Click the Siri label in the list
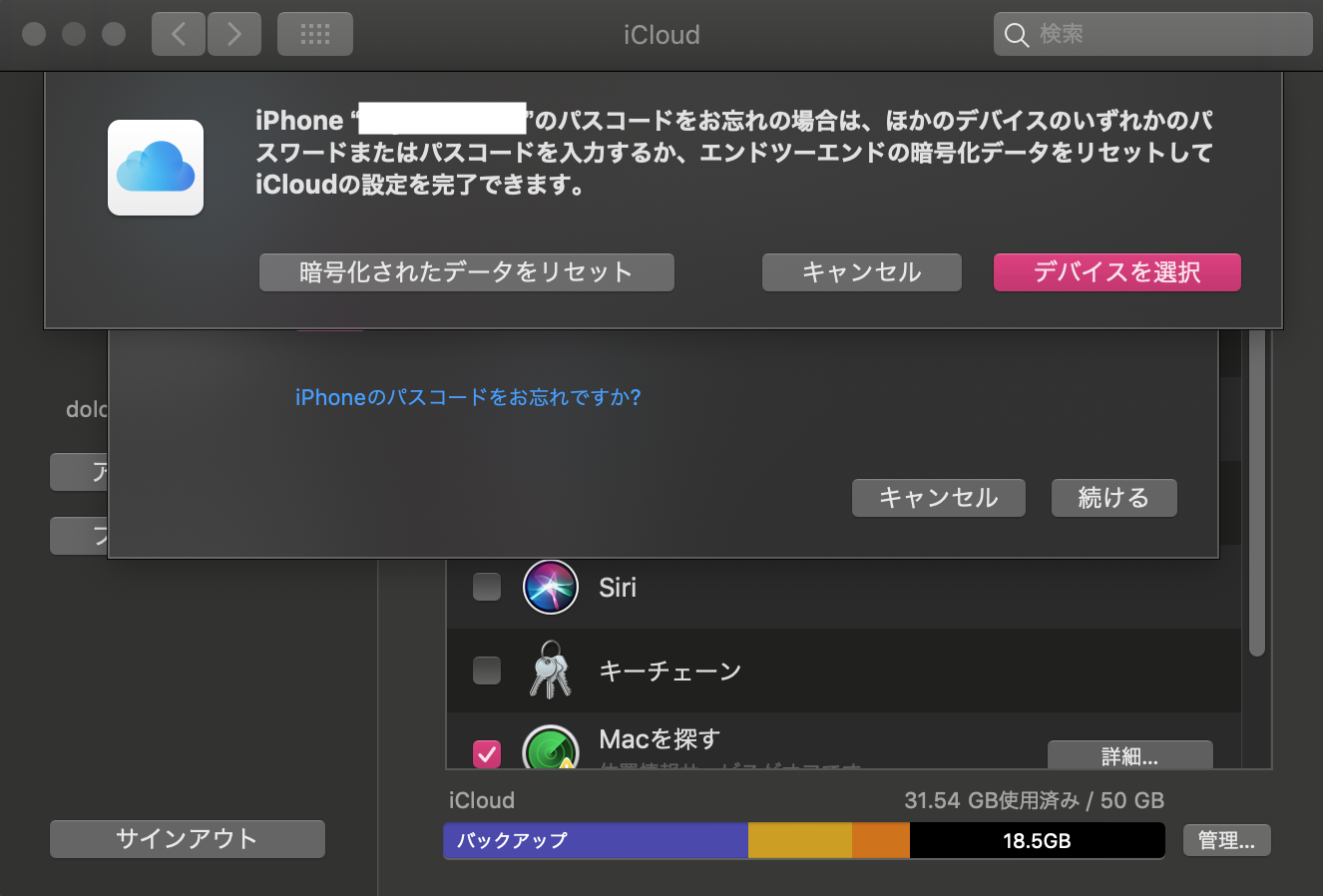Screen dimensions: 1323x896 618,588
